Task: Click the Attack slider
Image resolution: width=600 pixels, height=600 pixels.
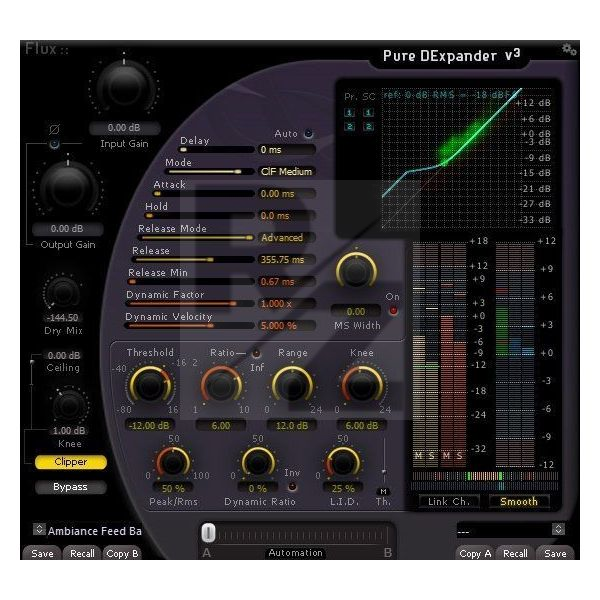Action: coord(203,194)
